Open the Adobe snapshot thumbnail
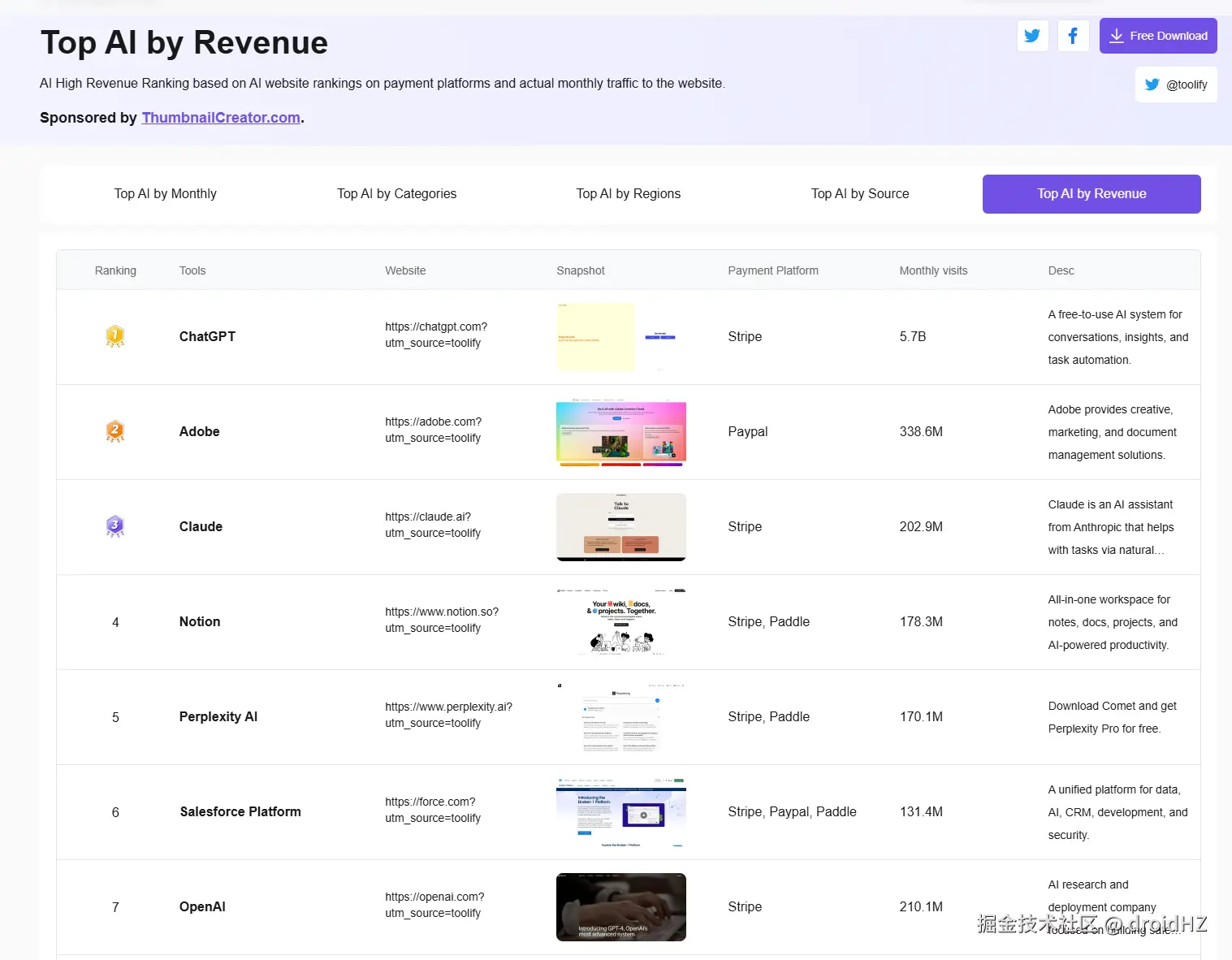 (621, 432)
